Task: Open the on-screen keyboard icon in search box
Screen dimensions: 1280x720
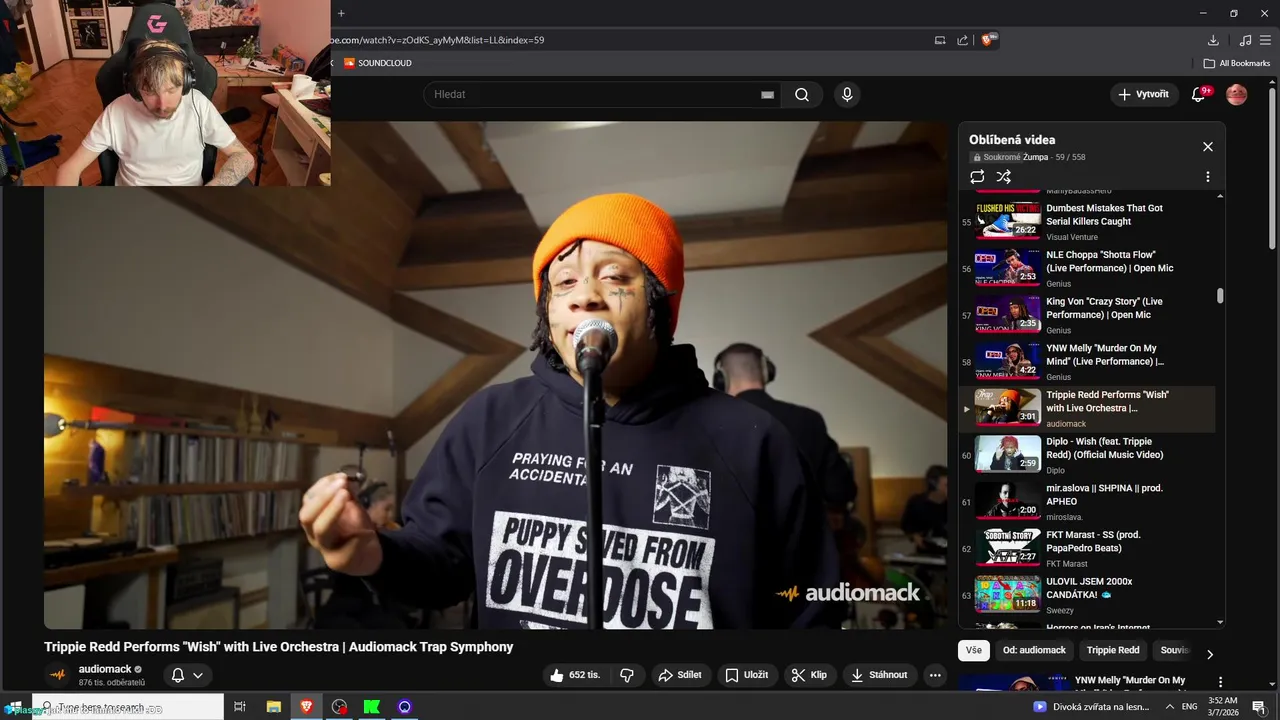Action: coord(768,94)
